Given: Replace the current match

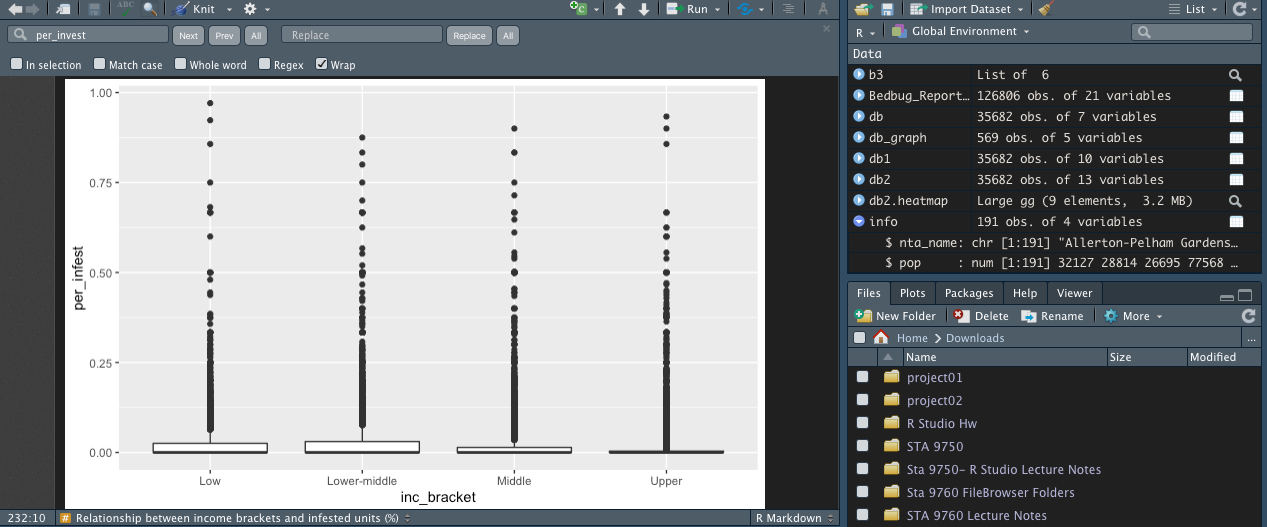Looking at the screenshot, I should 469,35.
